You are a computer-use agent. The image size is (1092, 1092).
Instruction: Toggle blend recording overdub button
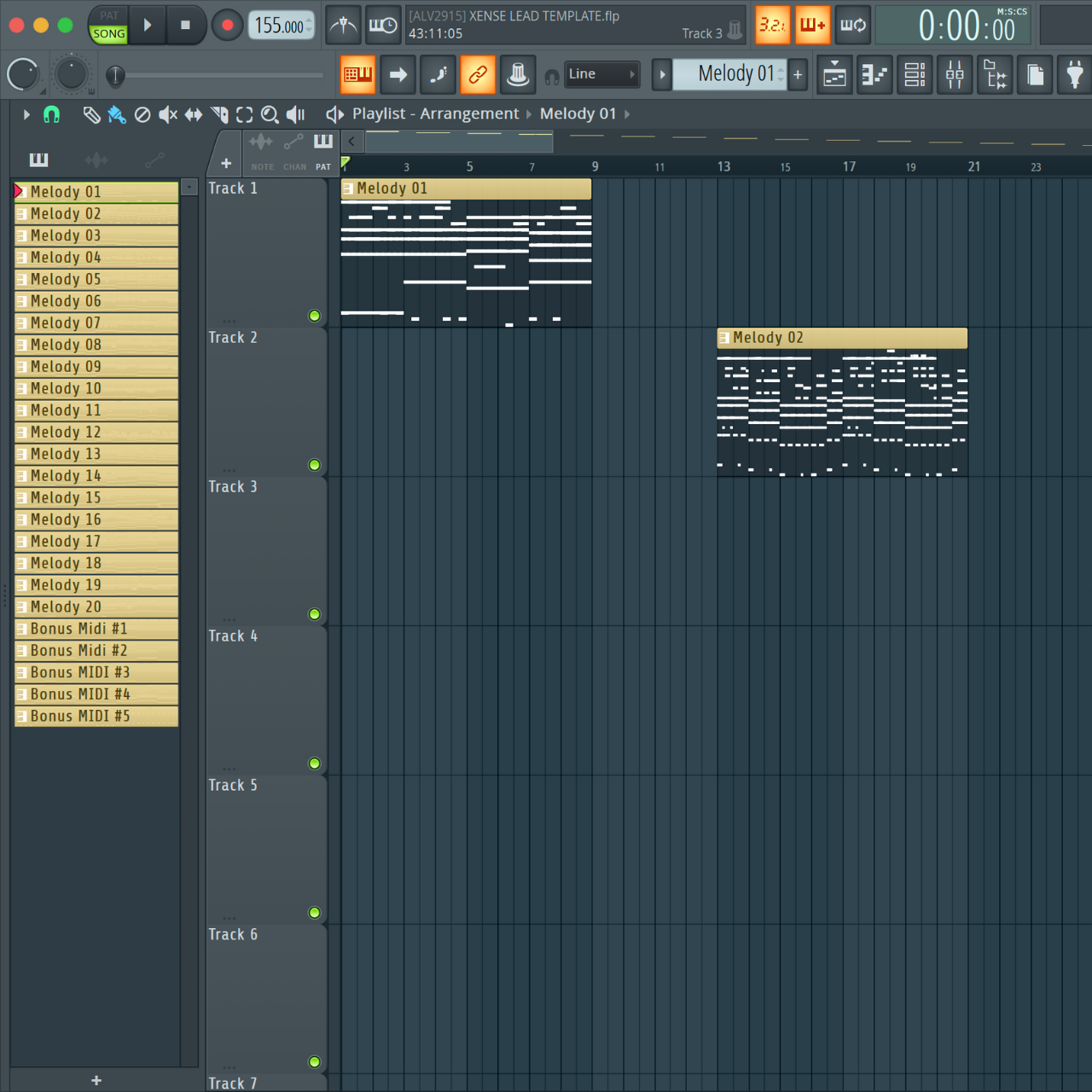(812, 26)
